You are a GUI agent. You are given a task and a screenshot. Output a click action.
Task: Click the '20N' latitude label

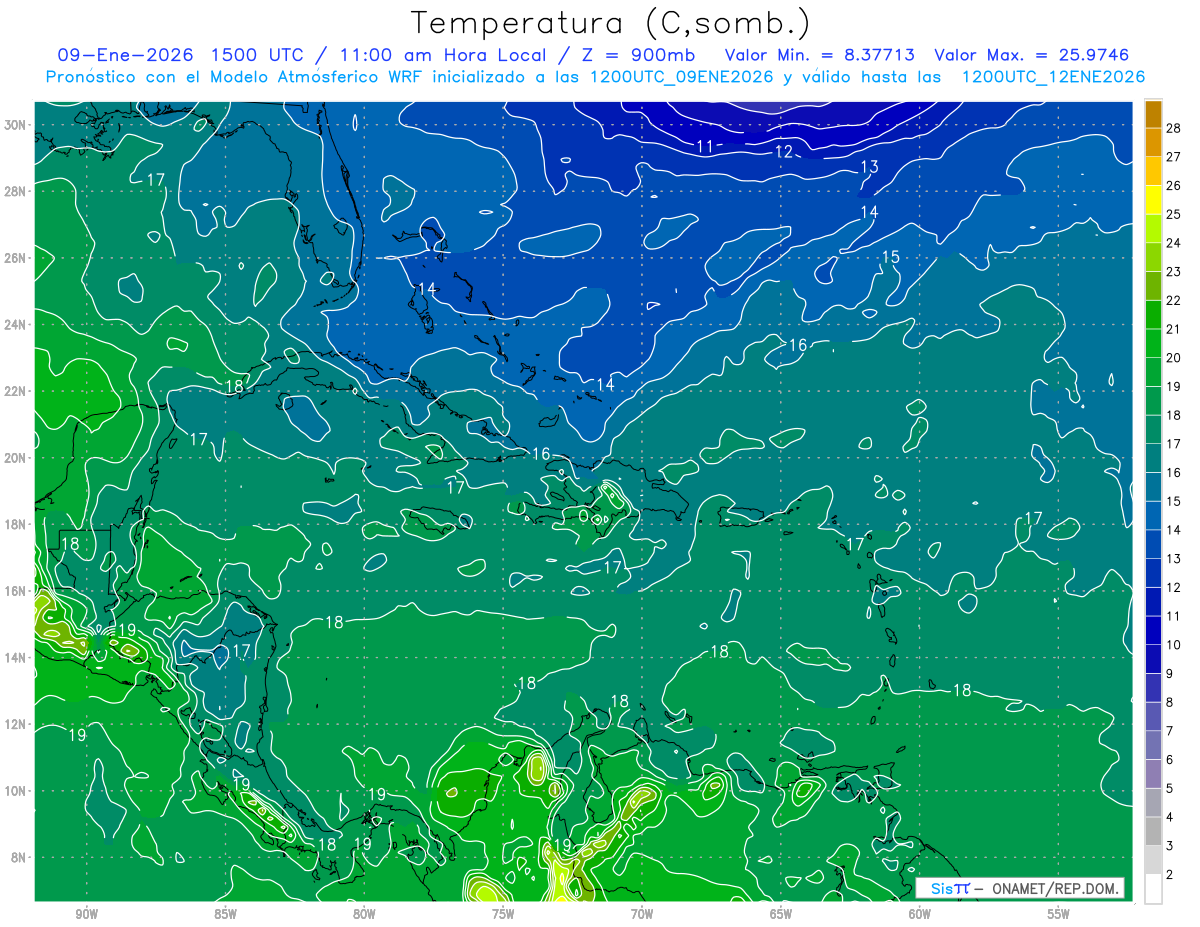[x=14, y=457]
